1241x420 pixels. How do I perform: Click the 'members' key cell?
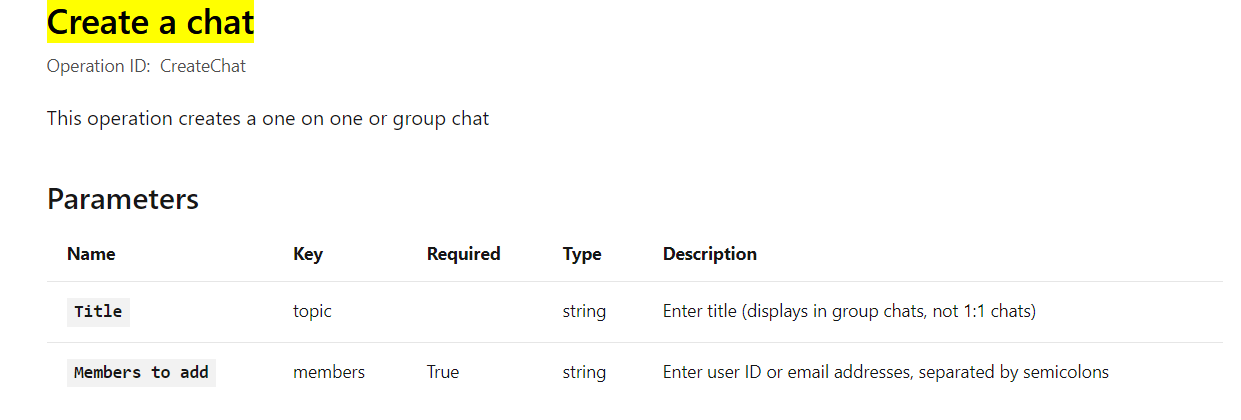(329, 372)
